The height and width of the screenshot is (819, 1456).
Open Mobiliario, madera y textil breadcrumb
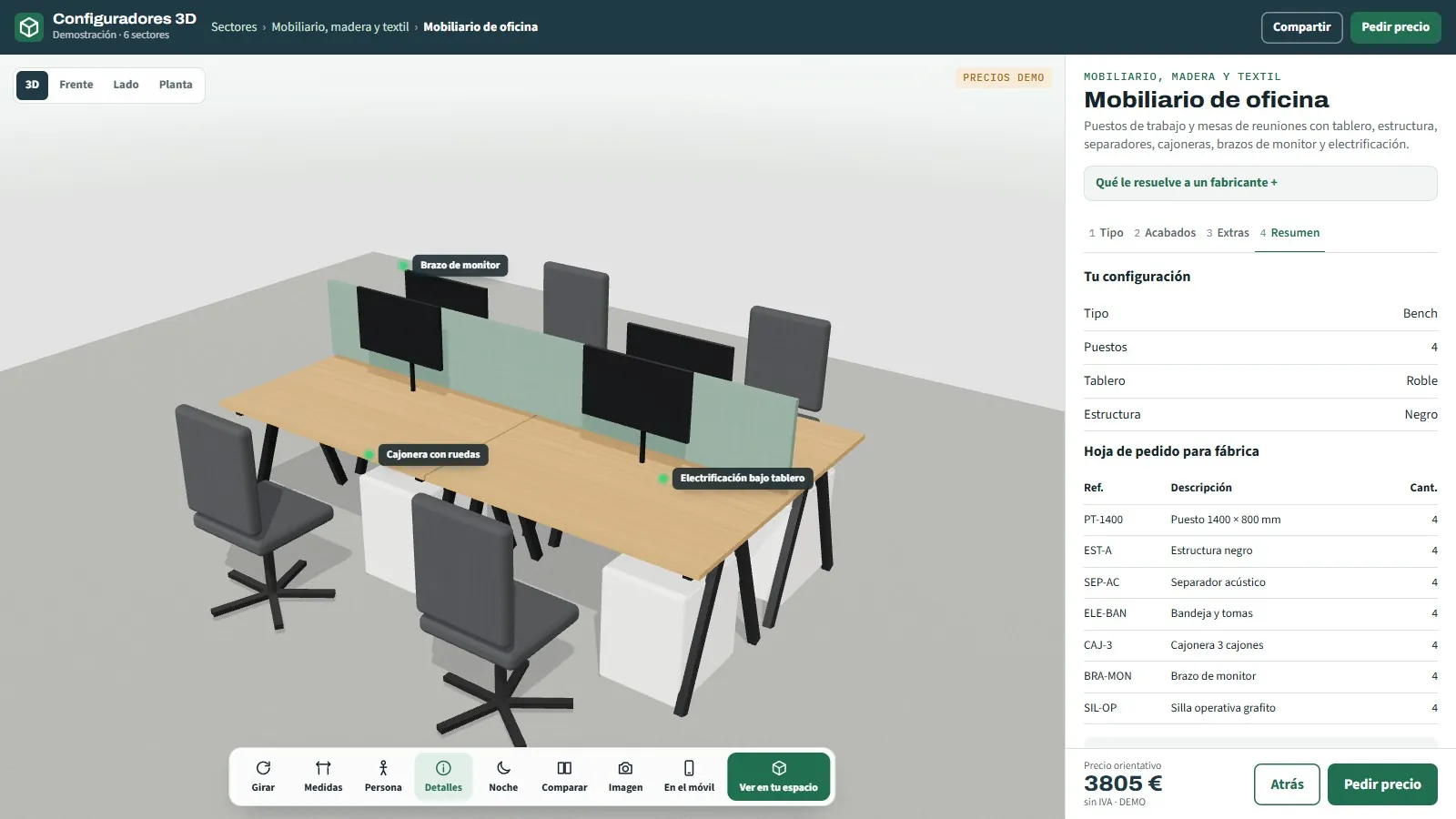[x=340, y=27]
